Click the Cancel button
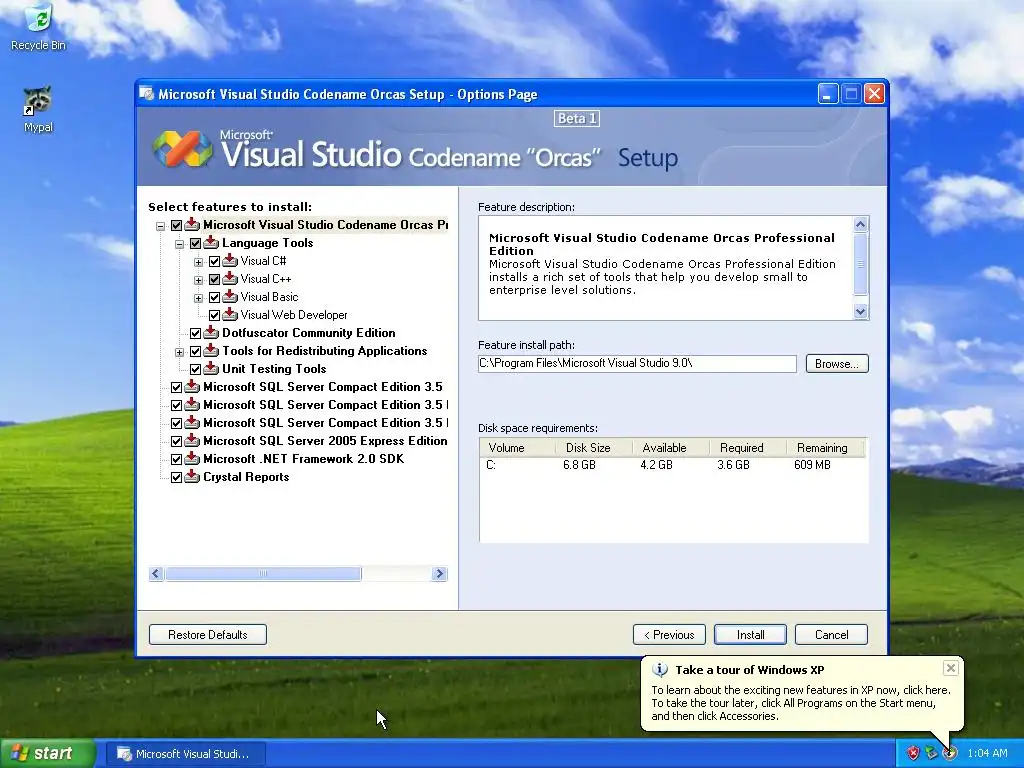The image size is (1024, 768). 831,635
